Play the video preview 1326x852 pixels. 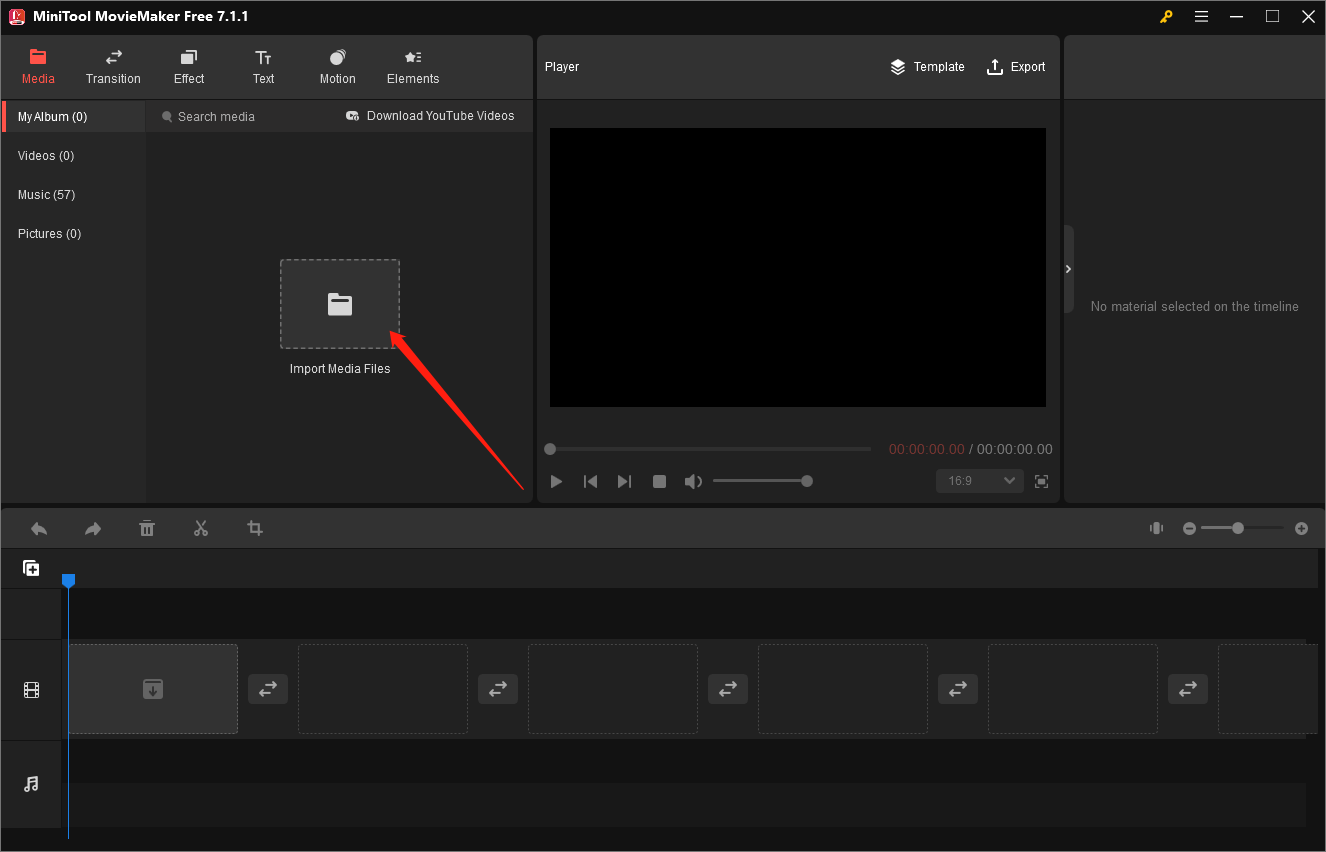(x=557, y=481)
